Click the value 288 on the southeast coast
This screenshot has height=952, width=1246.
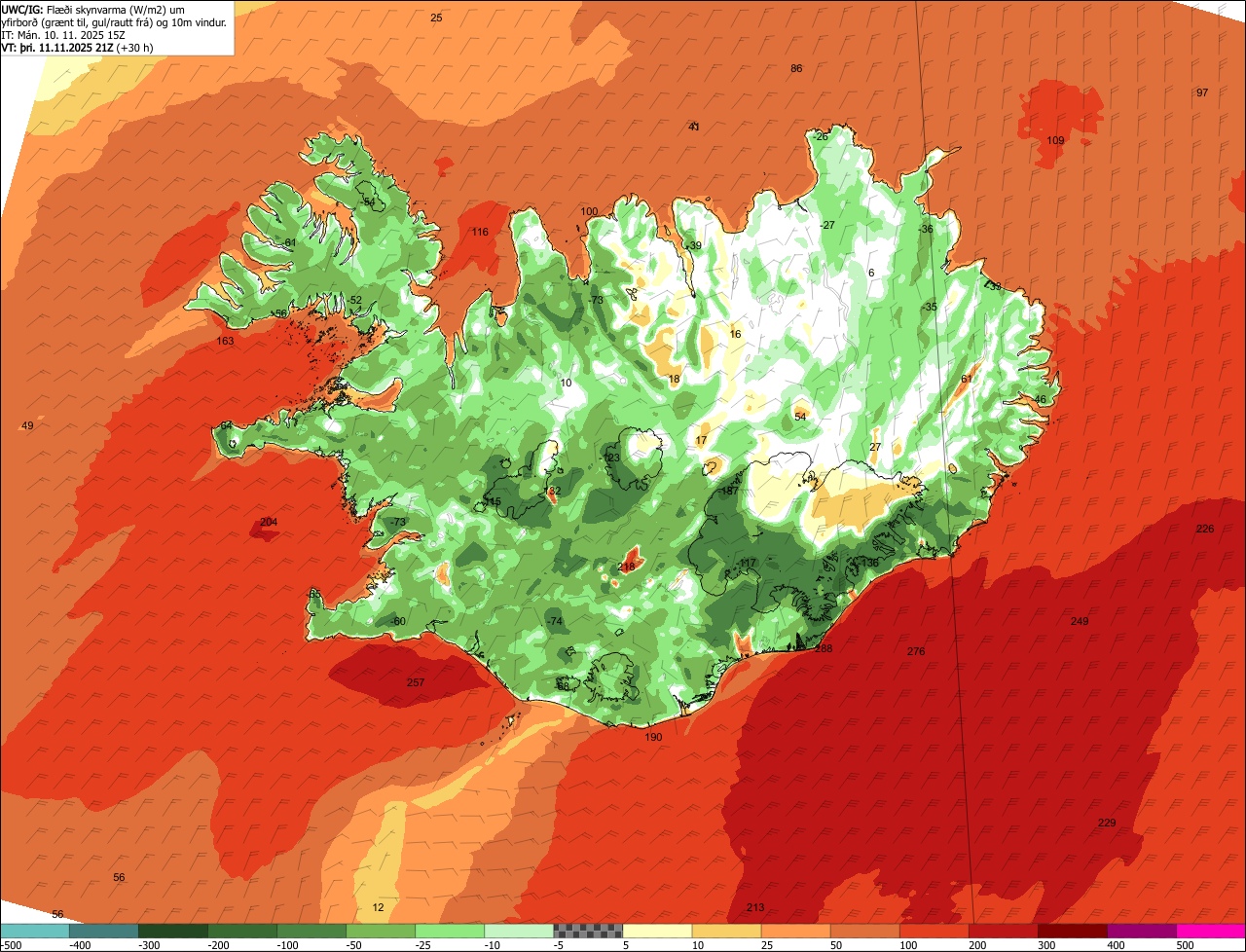(825, 648)
